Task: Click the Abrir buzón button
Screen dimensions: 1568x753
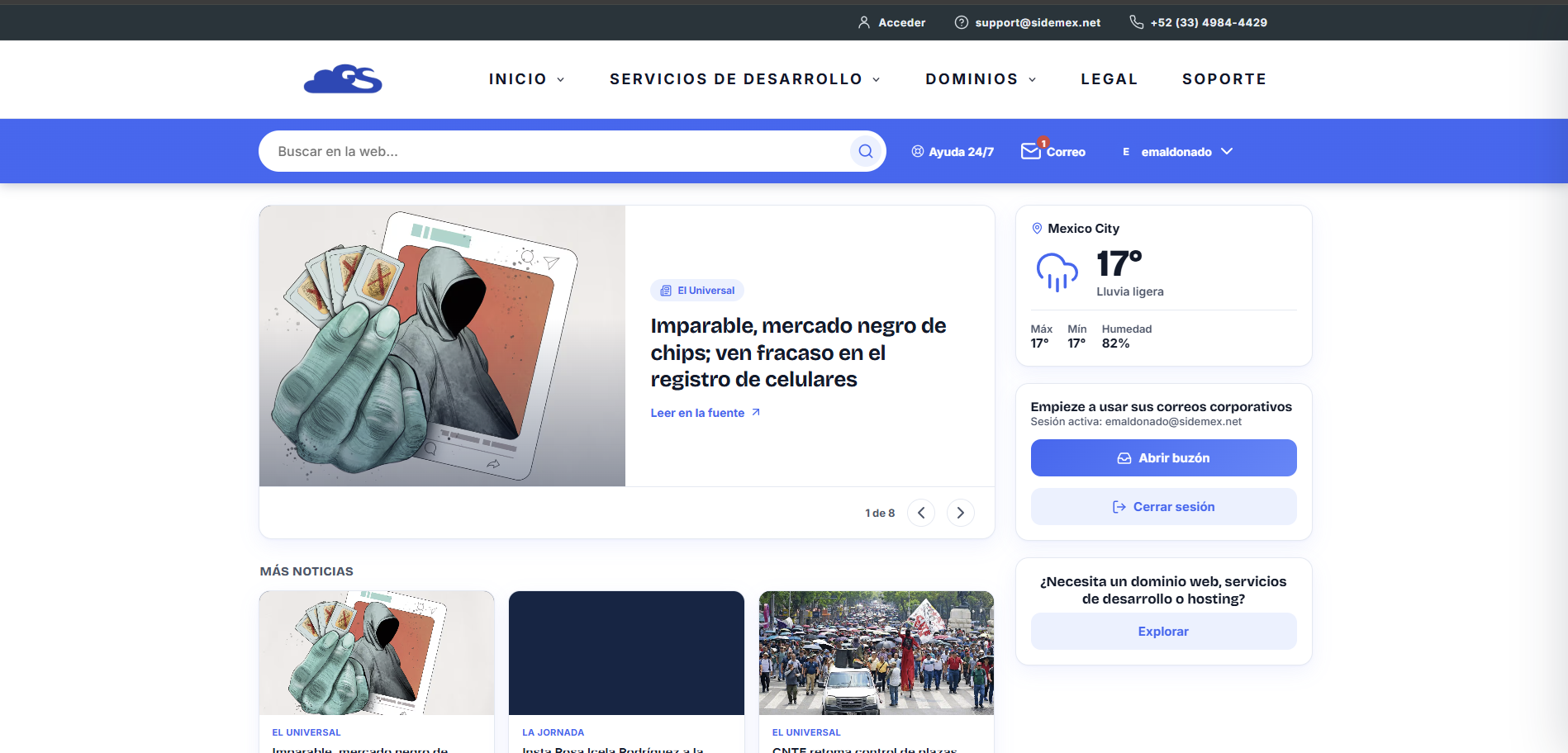Action: click(1163, 457)
